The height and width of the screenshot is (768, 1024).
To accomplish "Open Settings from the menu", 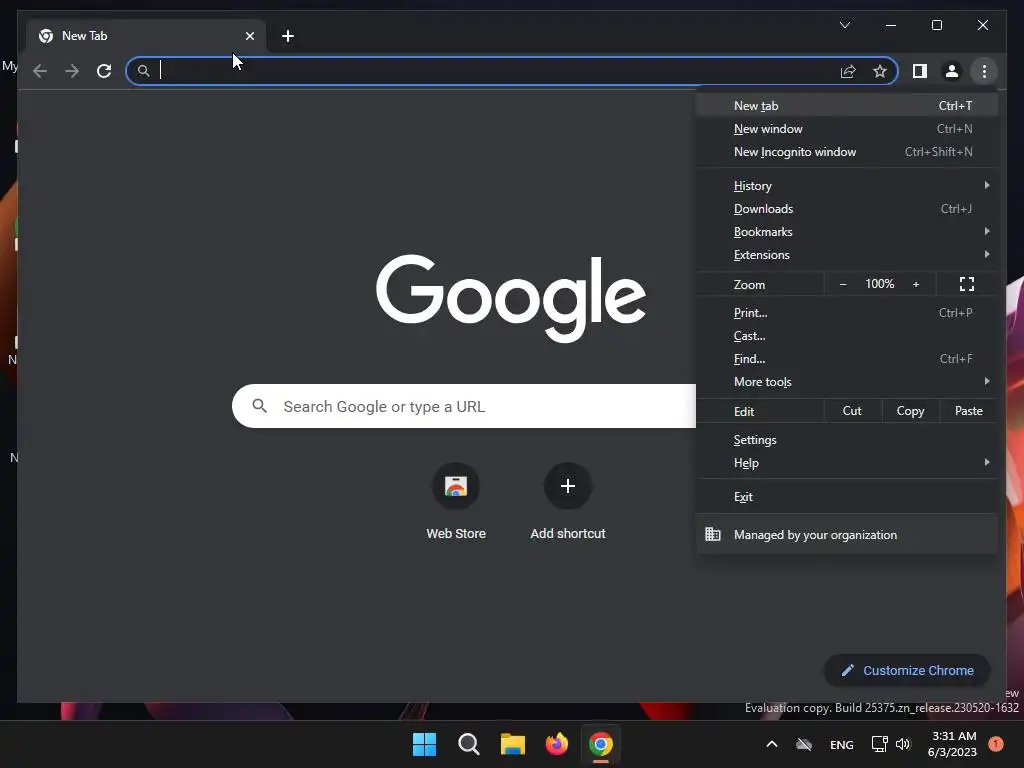I will (x=846, y=440).
